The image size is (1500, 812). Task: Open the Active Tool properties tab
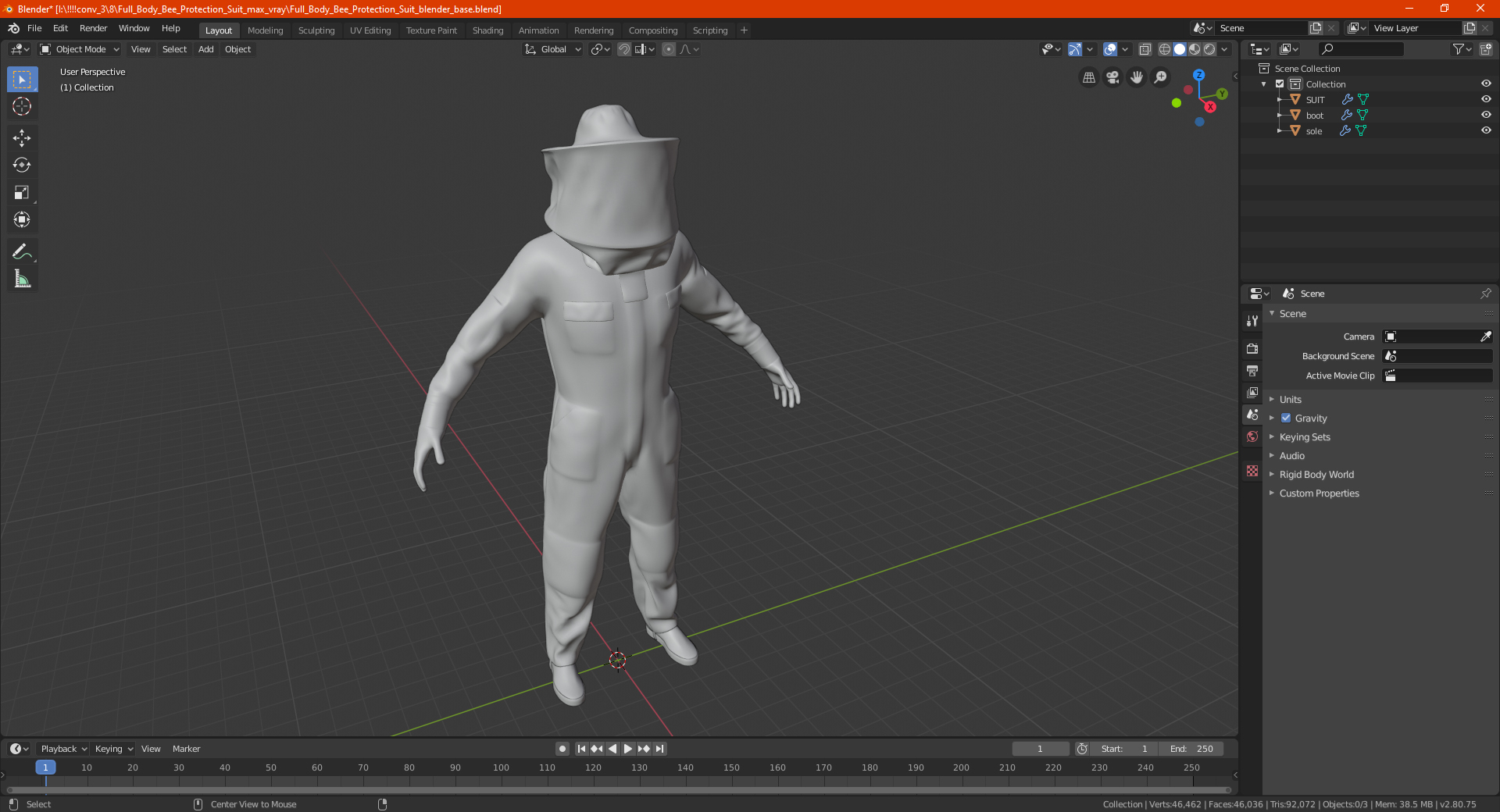pyautogui.click(x=1252, y=320)
